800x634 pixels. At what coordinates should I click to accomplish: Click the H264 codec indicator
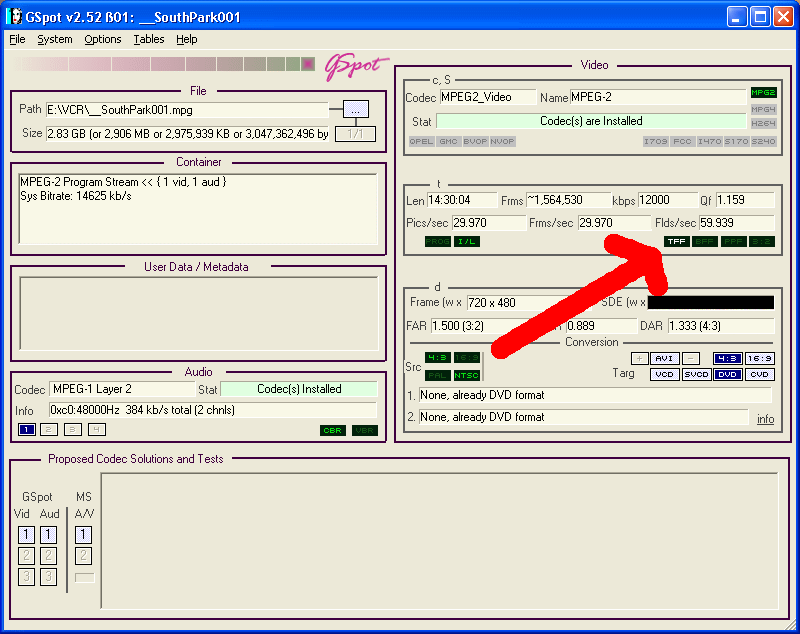coord(763,123)
